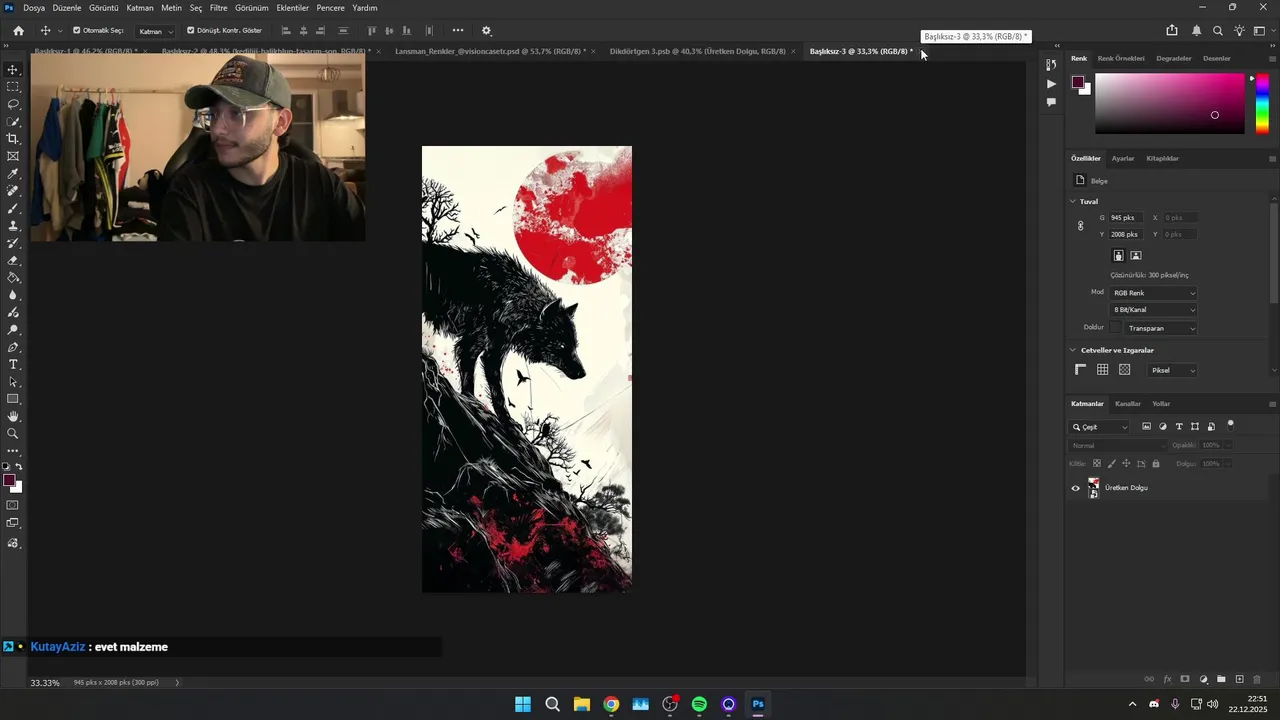Screen dimensions: 1280x720
Task: Switch to the Ayarlar tab
Action: point(1123,158)
